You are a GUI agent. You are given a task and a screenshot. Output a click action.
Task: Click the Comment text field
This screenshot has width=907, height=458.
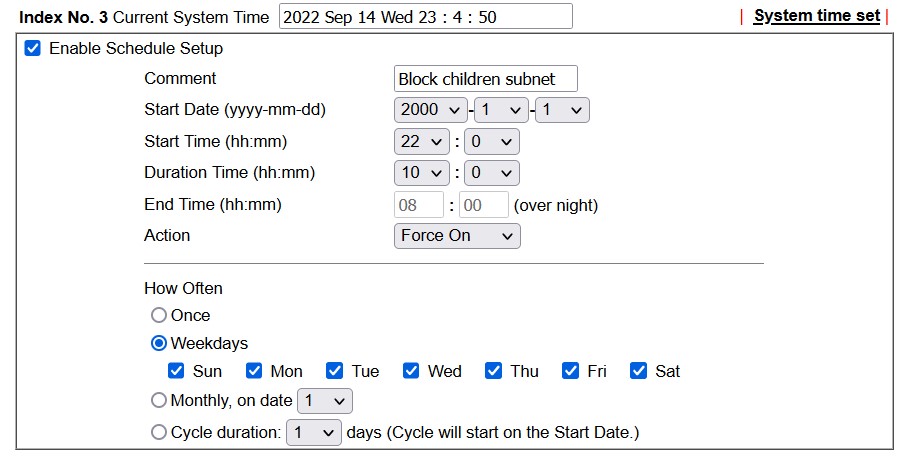[486, 79]
